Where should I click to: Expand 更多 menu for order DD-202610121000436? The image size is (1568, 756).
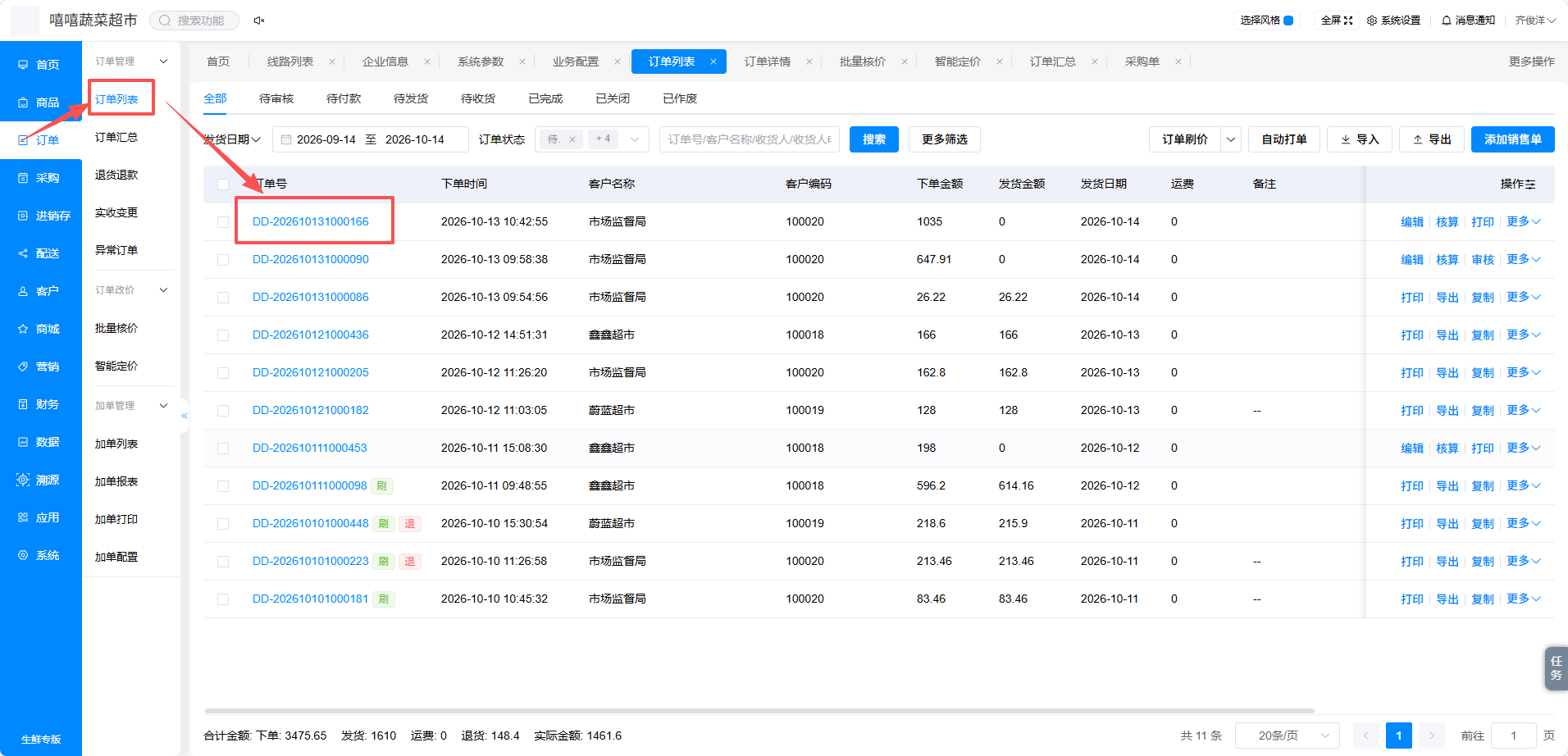[x=1524, y=335]
